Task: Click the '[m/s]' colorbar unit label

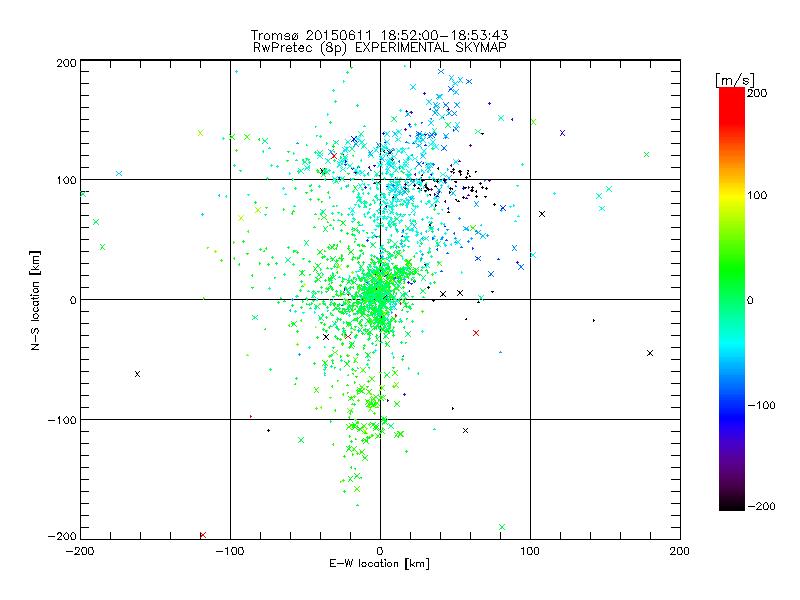Action: coord(735,80)
